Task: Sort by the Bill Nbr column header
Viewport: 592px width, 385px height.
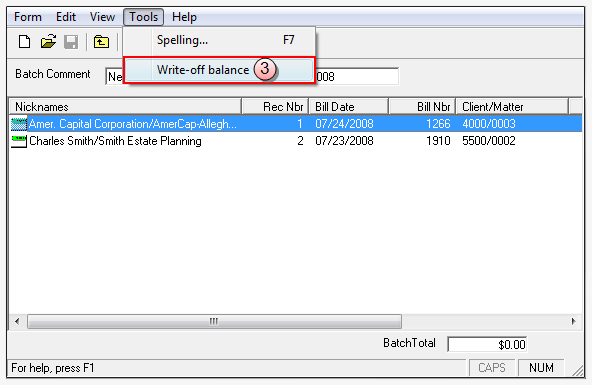Action: [x=422, y=107]
